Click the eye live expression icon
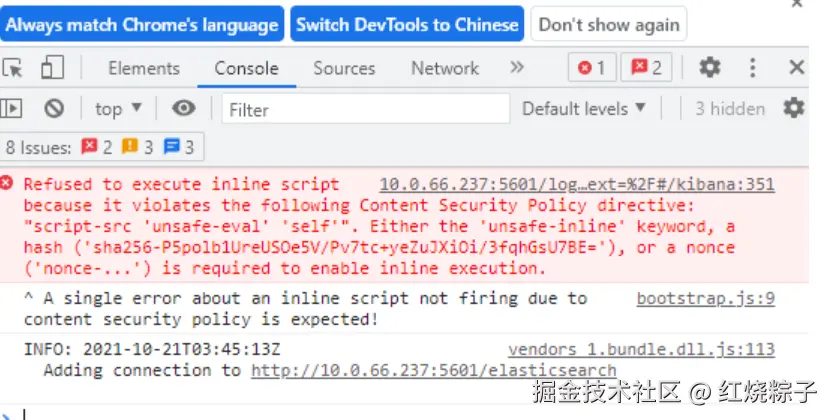Image resolution: width=832 pixels, height=420 pixels. point(184,109)
